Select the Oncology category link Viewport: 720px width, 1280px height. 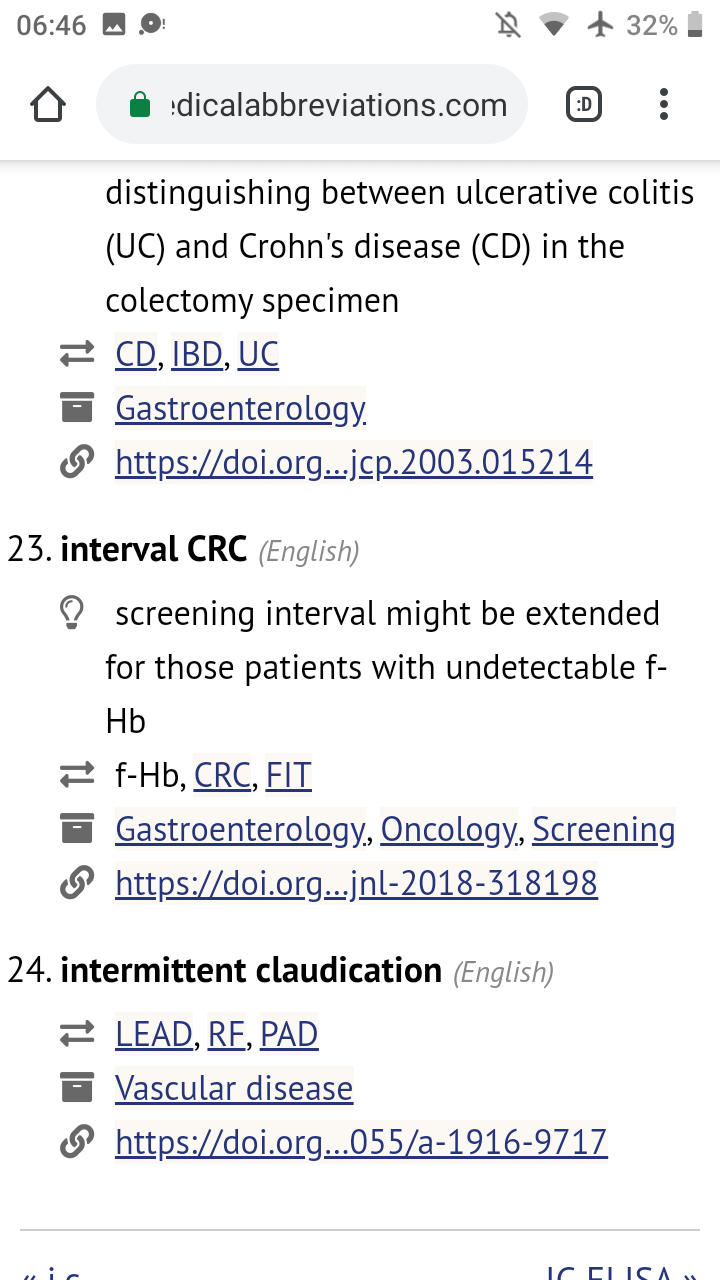(448, 829)
